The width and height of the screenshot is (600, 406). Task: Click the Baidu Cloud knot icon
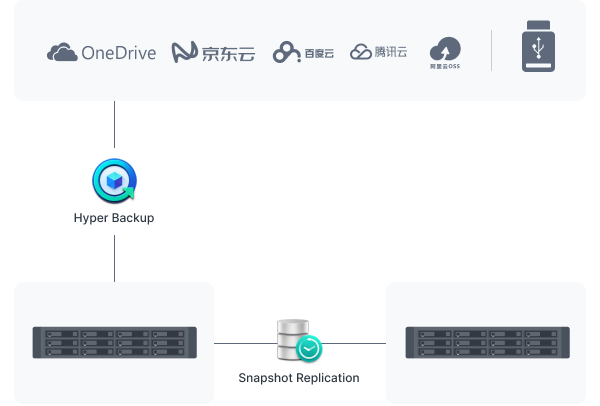pos(287,52)
